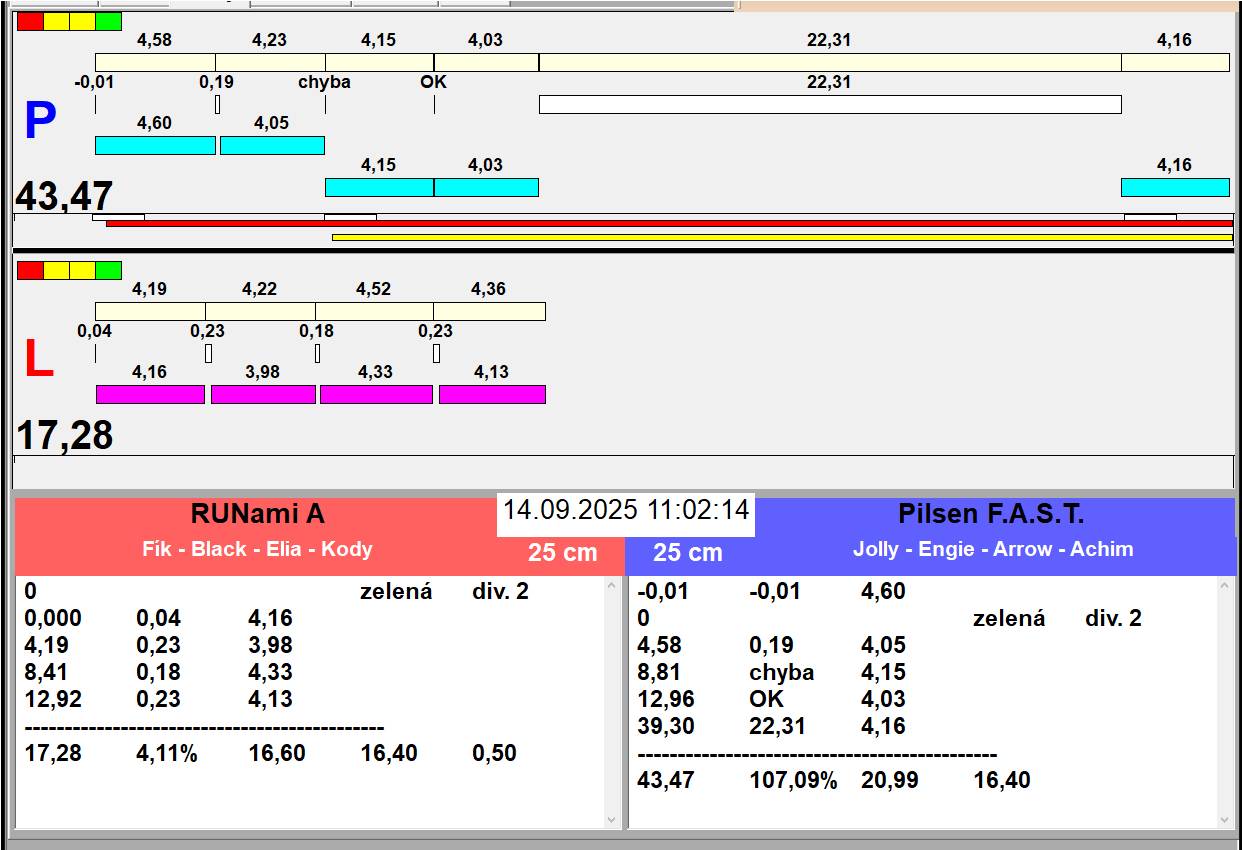Click the date and time field
This screenshot has width=1242, height=850.
[x=625, y=510]
